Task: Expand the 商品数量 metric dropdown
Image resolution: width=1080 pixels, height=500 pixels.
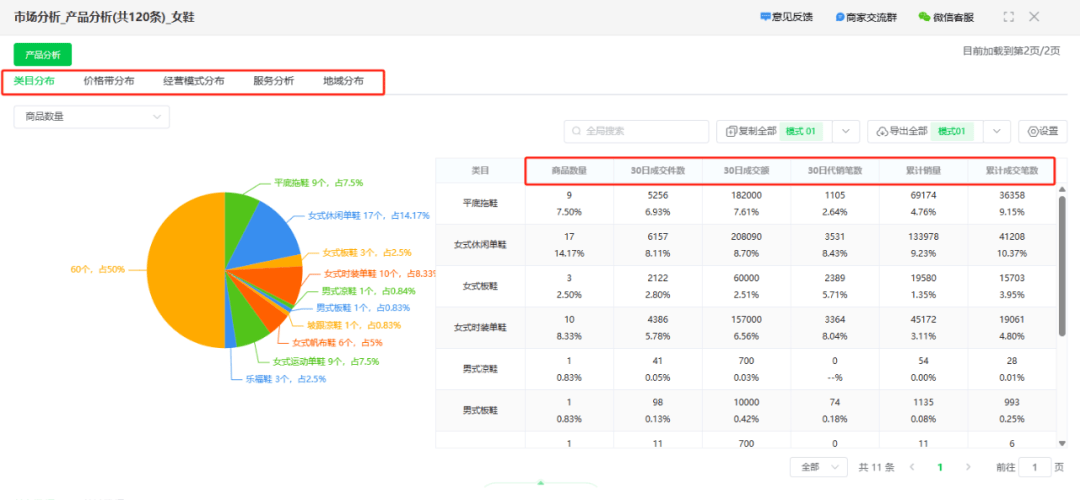Action: click(92, 117)
